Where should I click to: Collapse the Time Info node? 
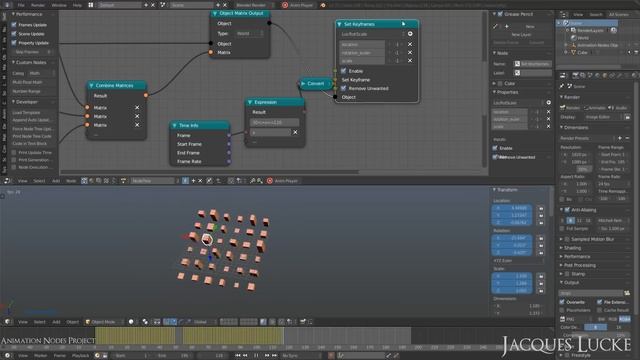175,125
